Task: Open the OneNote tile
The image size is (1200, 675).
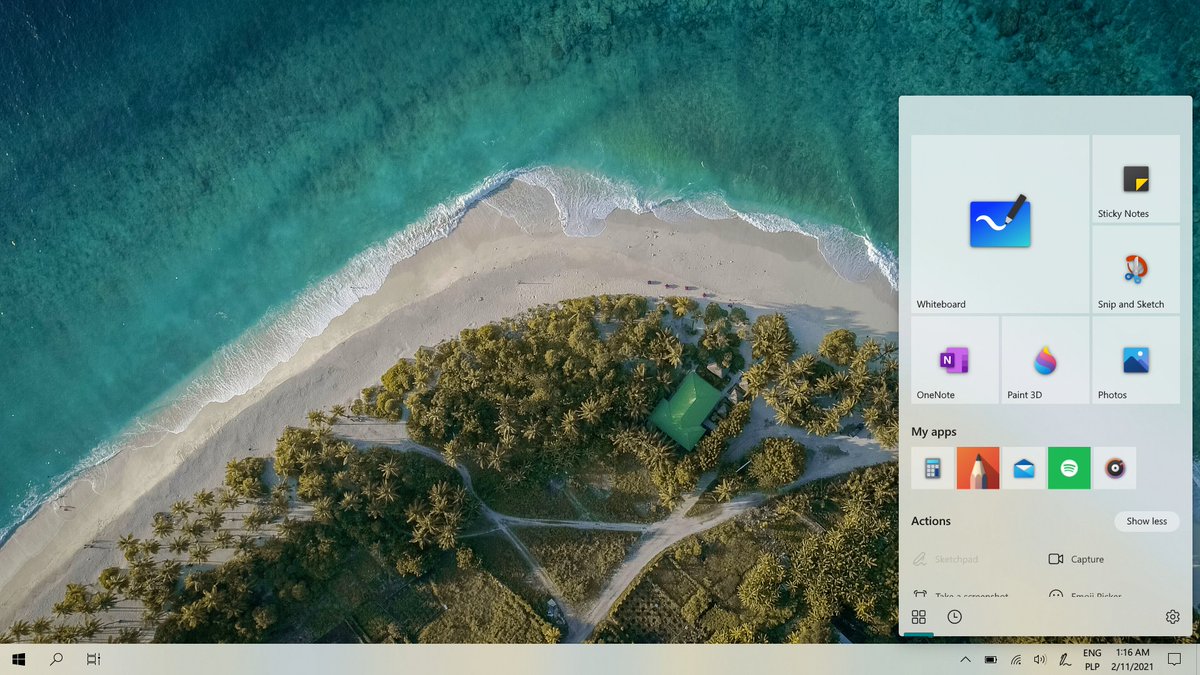Action: (x=954, y=360)
